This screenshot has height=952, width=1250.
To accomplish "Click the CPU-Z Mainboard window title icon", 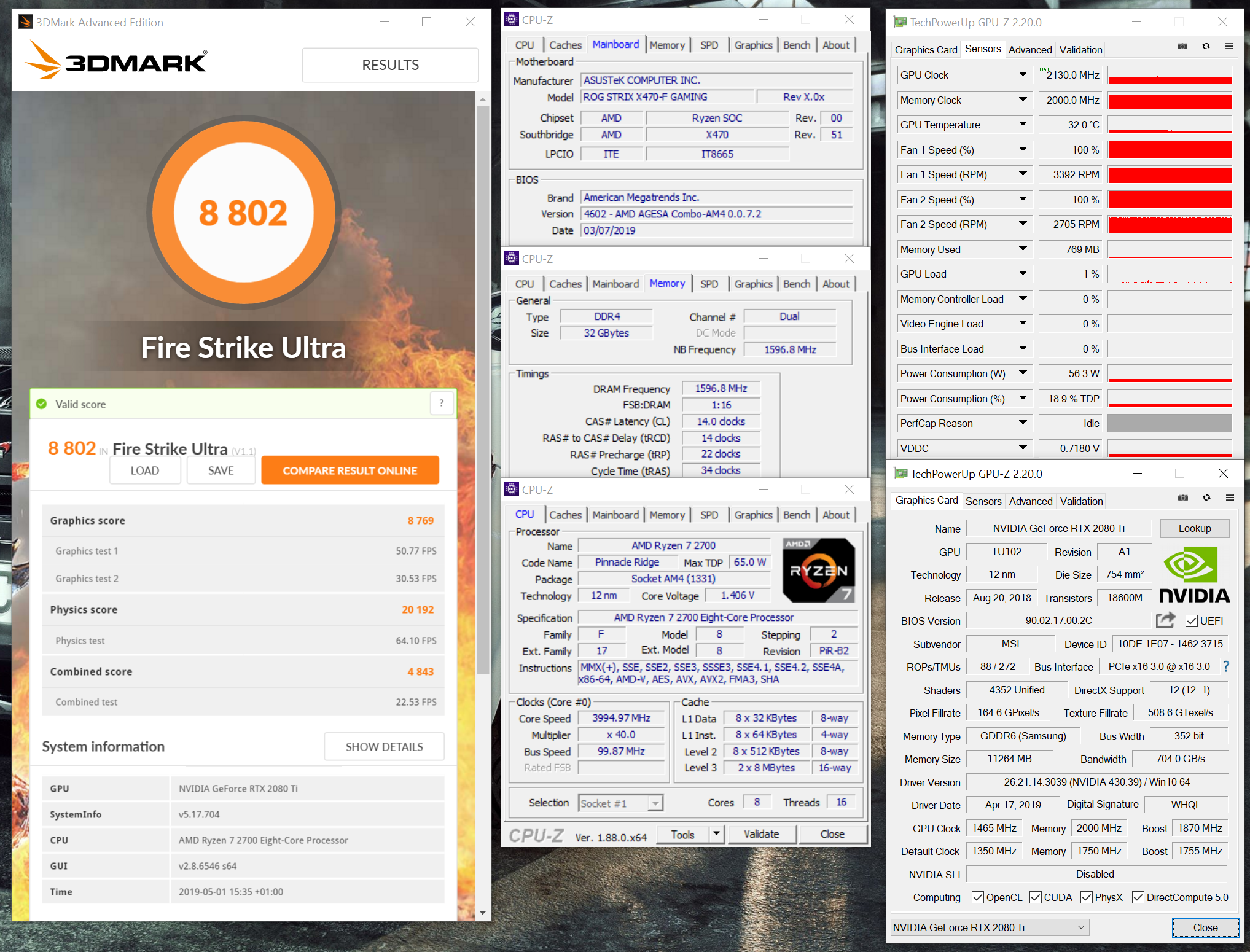I will [511, 20].
